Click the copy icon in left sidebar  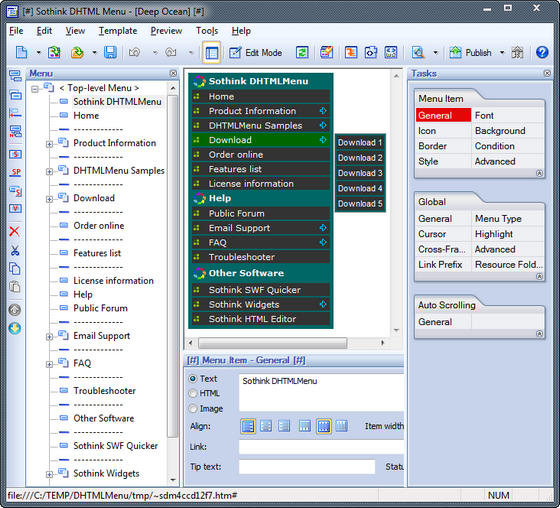pyautogui.click(x=15, y=269)
